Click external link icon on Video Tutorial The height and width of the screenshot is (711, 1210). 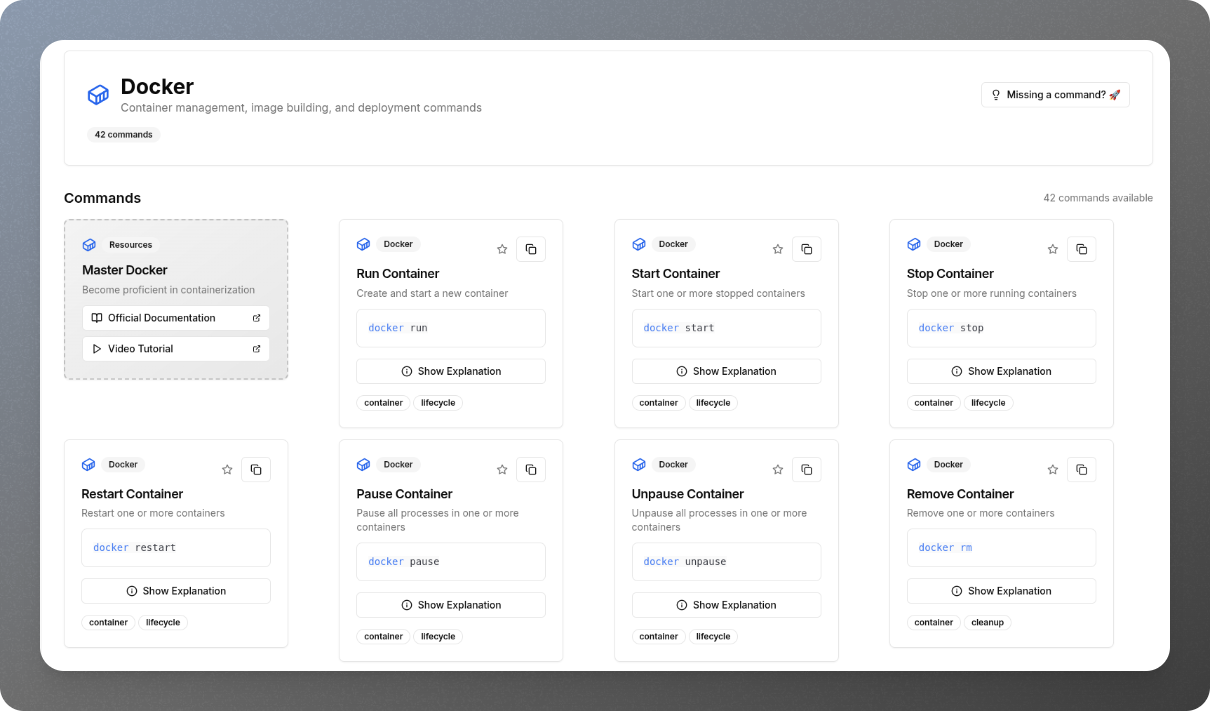click(x=256, y=349)
